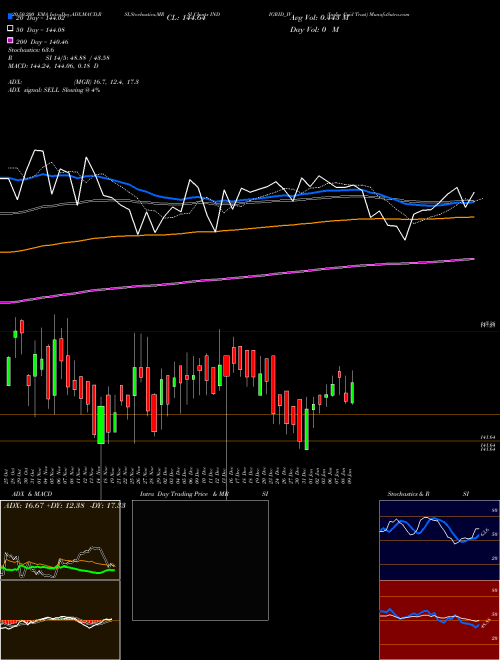Click the 'Stochastics & R' panel heading
500x660 pixels.
click(x=408, y=494)
